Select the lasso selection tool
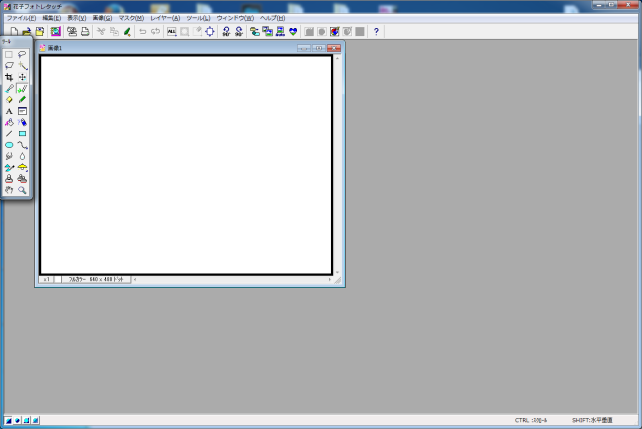The width and height of the screenshot is (642, 429). pos(22,54)
